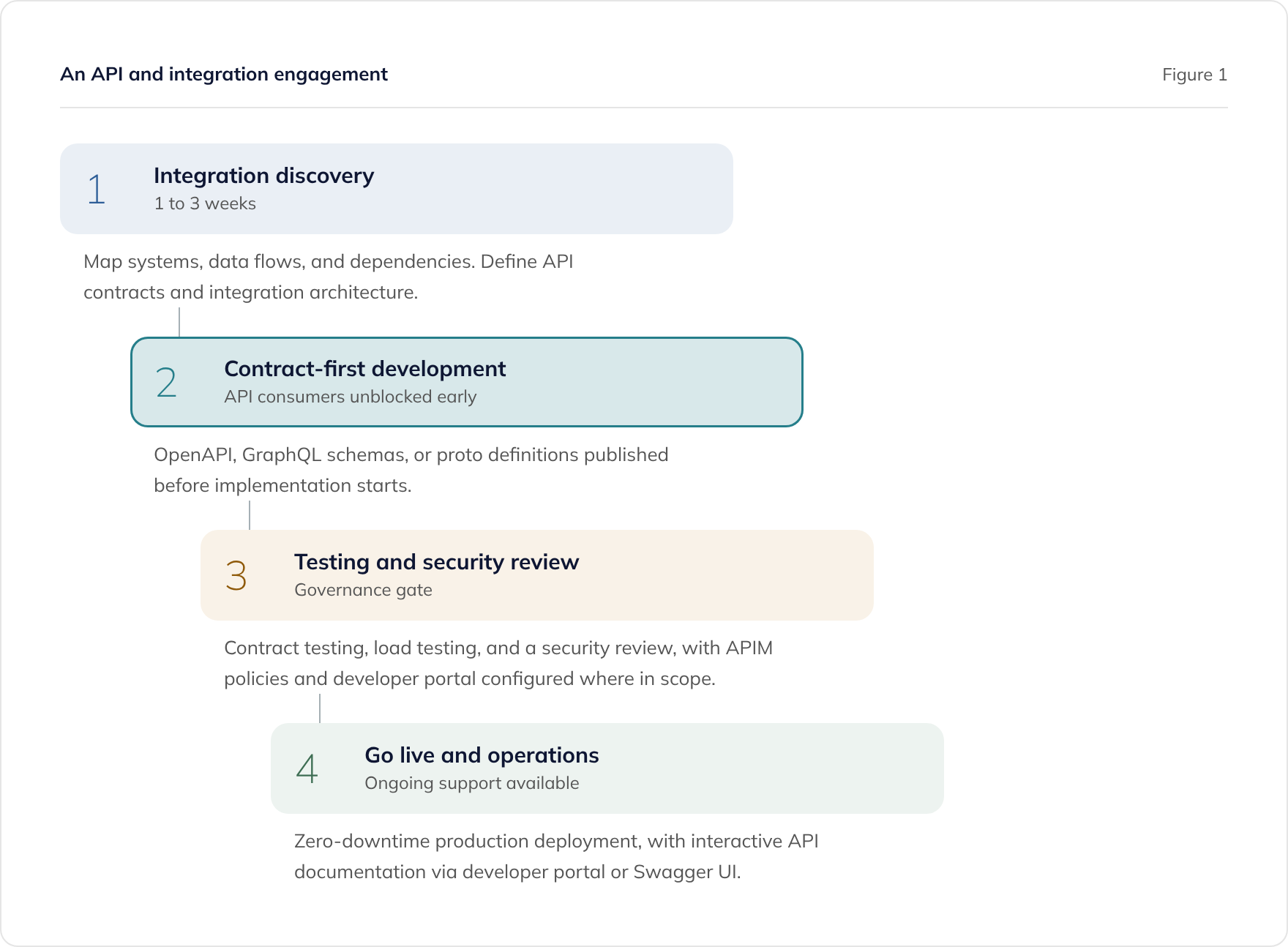Click the title "An API and integration engagement"

pos(224,75)
